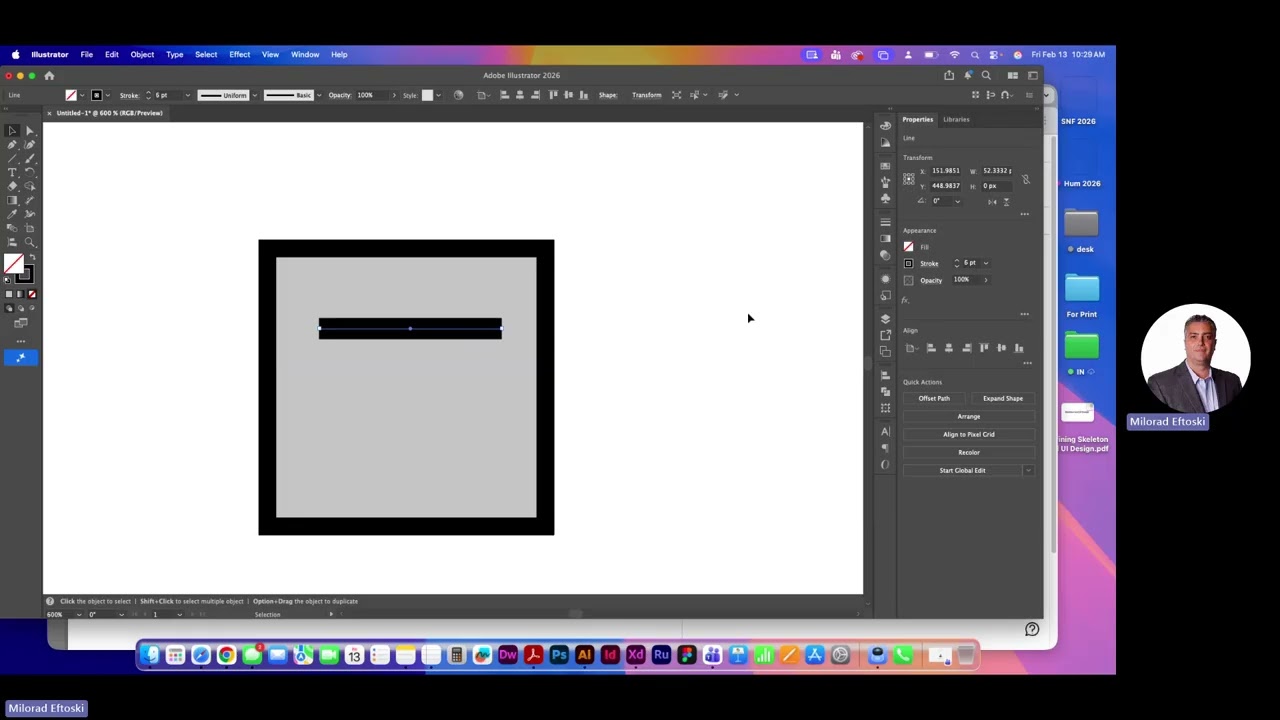Click Recolor Artwork icon in control bar
1280x720 pixels.
click(x=458, y=95)
